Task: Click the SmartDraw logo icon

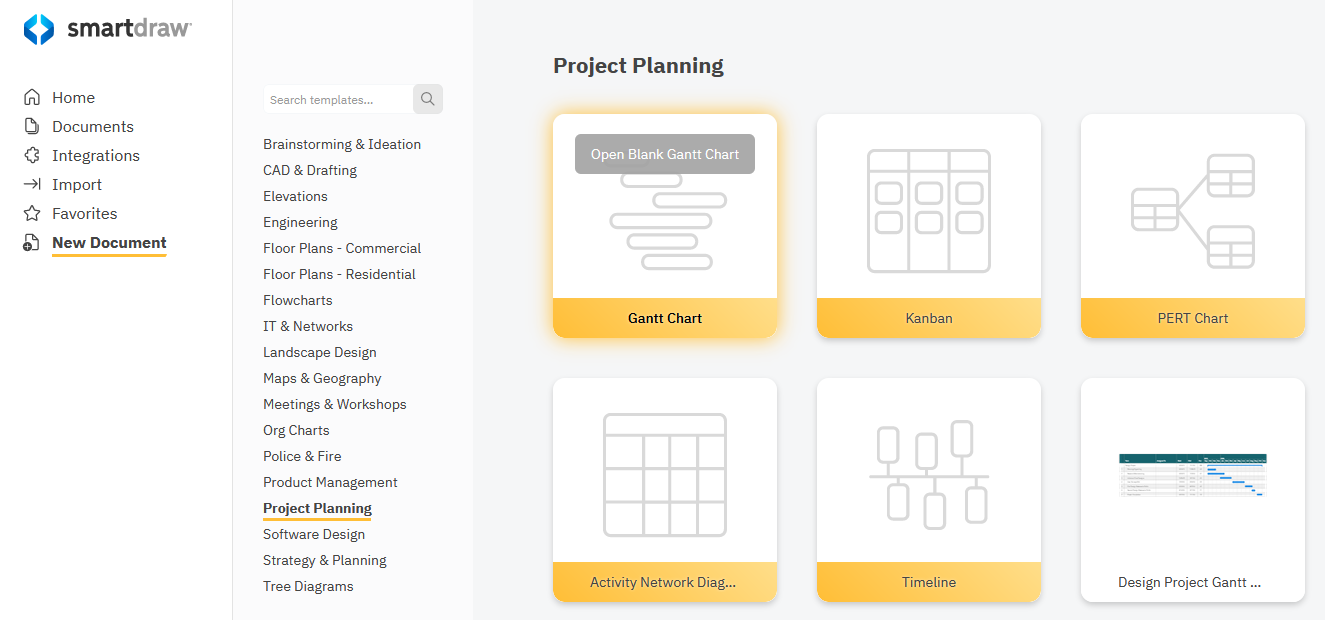Action: tap(41, 29)
